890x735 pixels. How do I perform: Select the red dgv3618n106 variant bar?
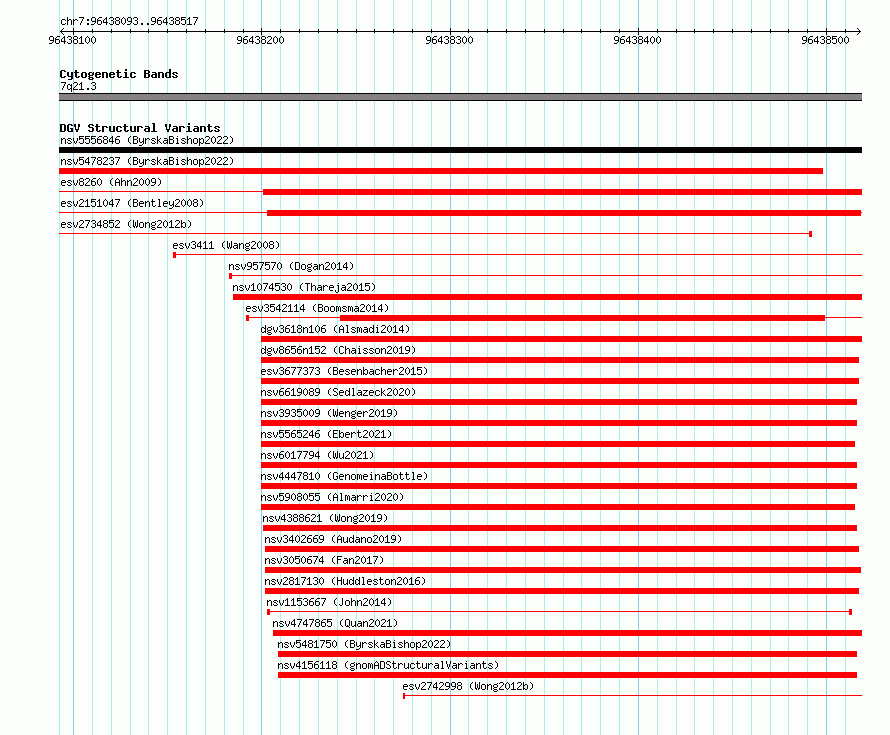click(561, 339)
